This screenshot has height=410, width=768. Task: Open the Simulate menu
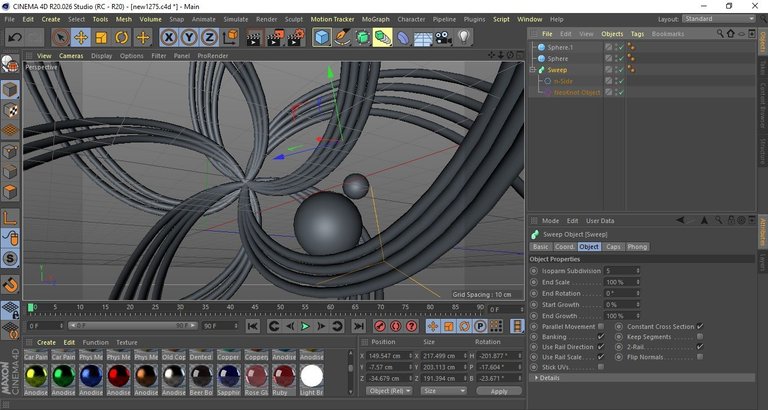click(236, 19)
